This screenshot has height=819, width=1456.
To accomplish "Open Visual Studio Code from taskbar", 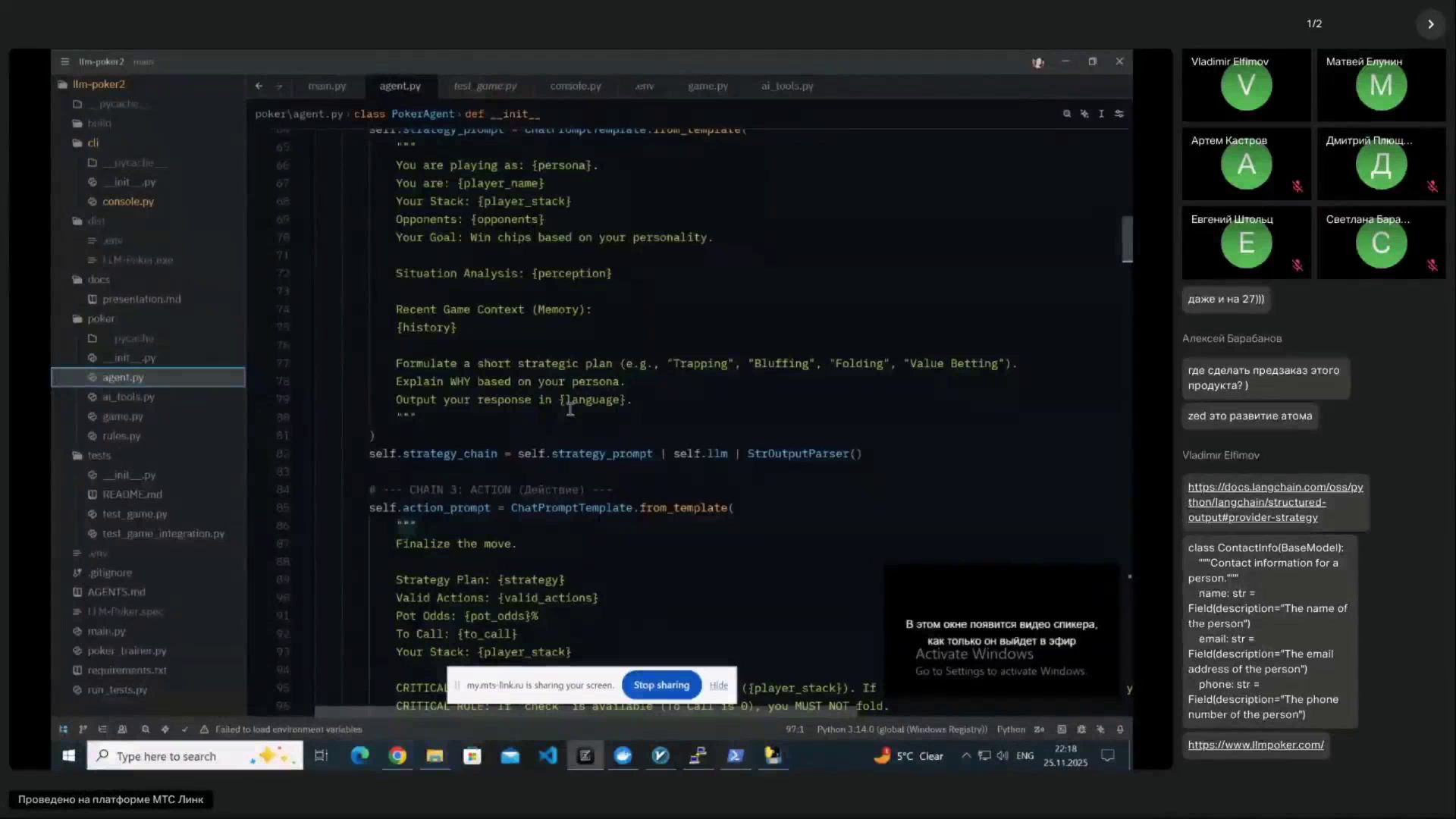I will click(548, 756).
